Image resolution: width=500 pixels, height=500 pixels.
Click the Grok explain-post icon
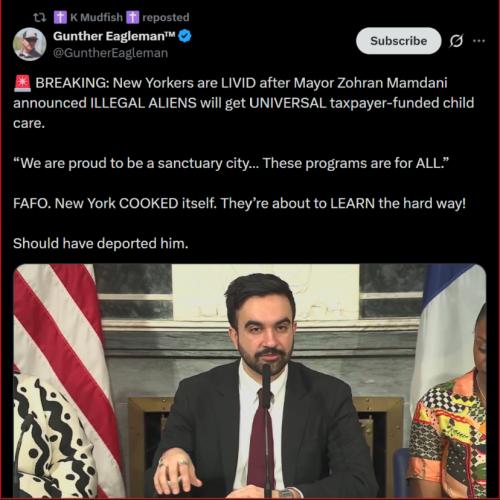tap(456, 41)
